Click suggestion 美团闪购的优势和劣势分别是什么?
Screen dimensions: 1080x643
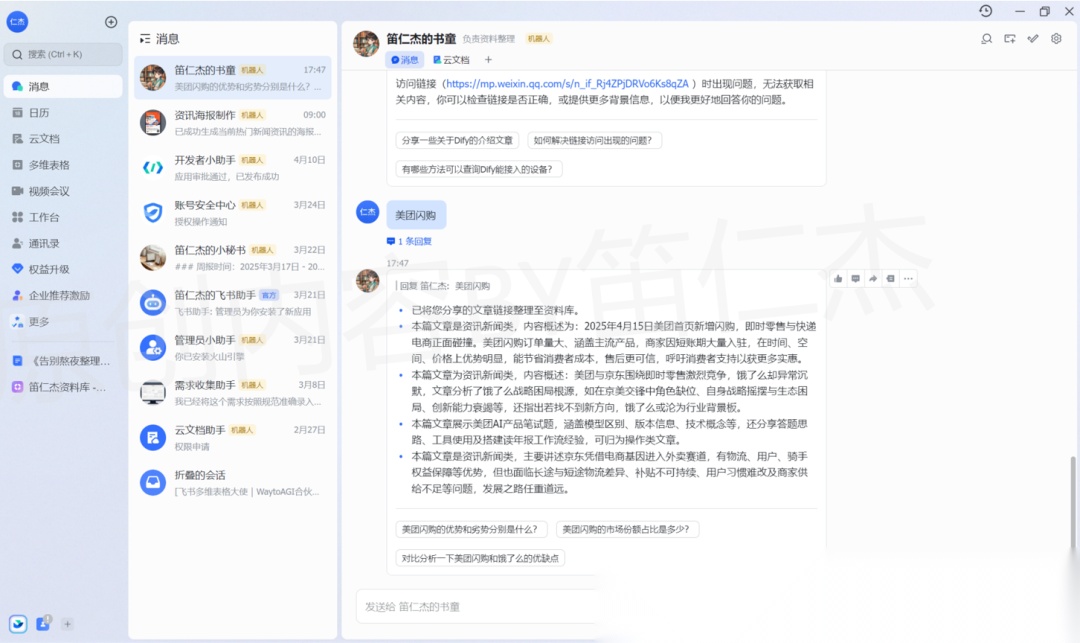(x=471, y=529)
